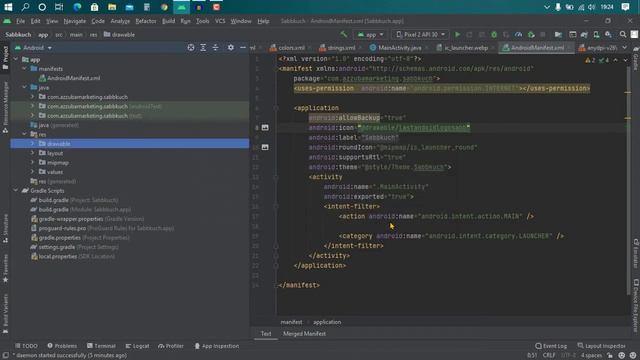Expand the values folder node
The height and width of the screenshot is (360, 640).
pyautogui.click(x=32, y=172)
